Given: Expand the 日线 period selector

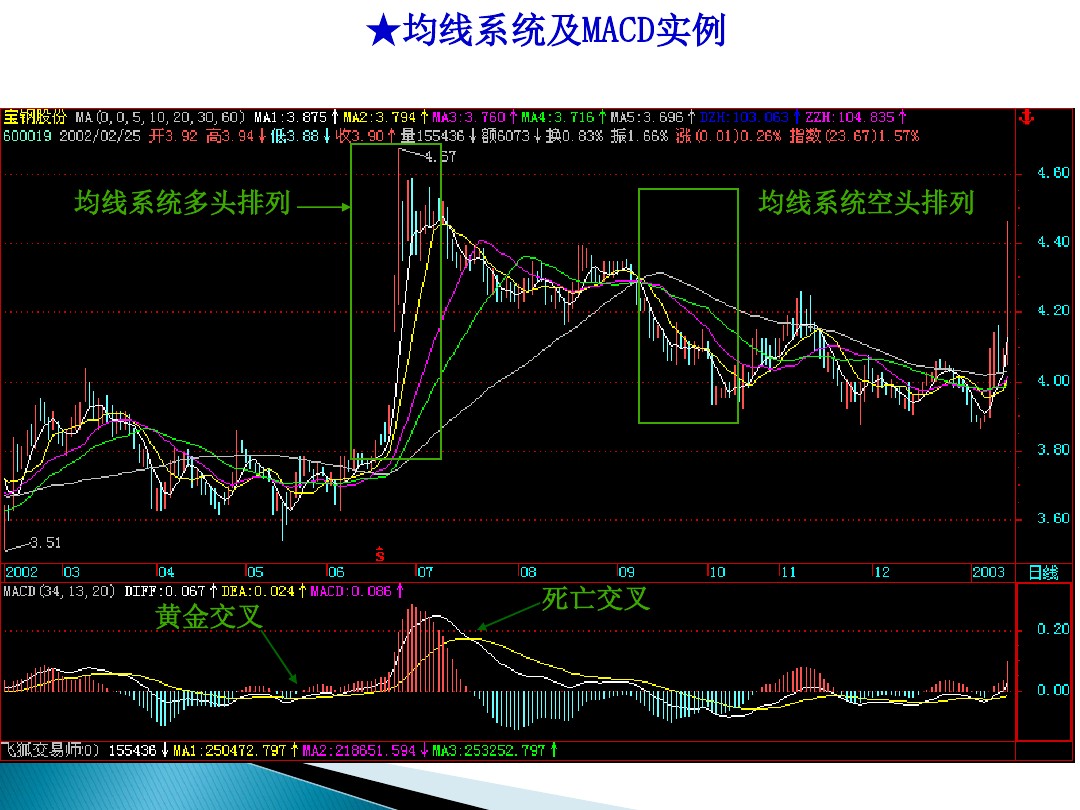Looking at the screenshot, I should click(x=1045, y=570).
